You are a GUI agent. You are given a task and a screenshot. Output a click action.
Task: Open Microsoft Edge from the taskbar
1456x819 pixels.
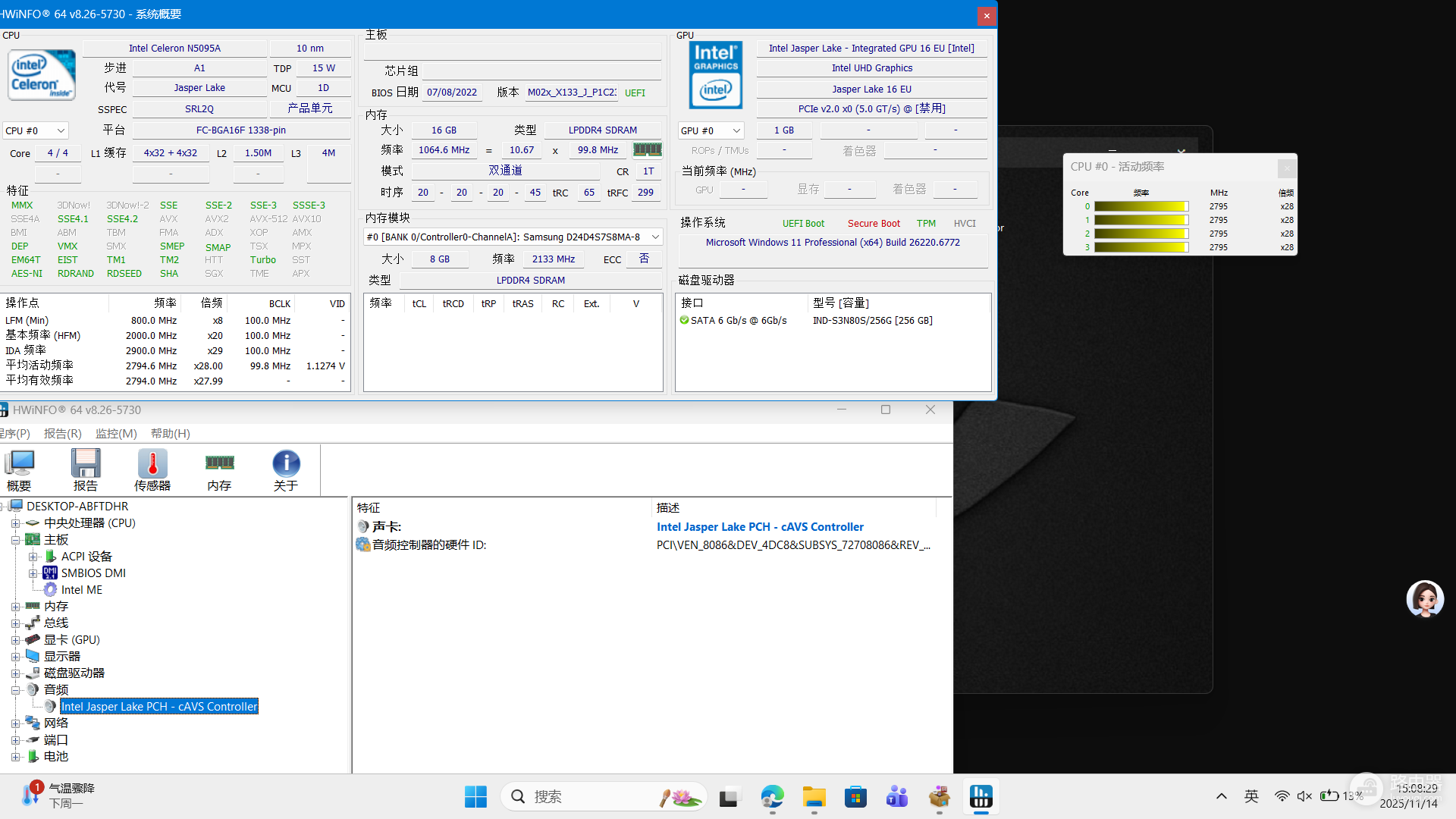tap(772, 796)
